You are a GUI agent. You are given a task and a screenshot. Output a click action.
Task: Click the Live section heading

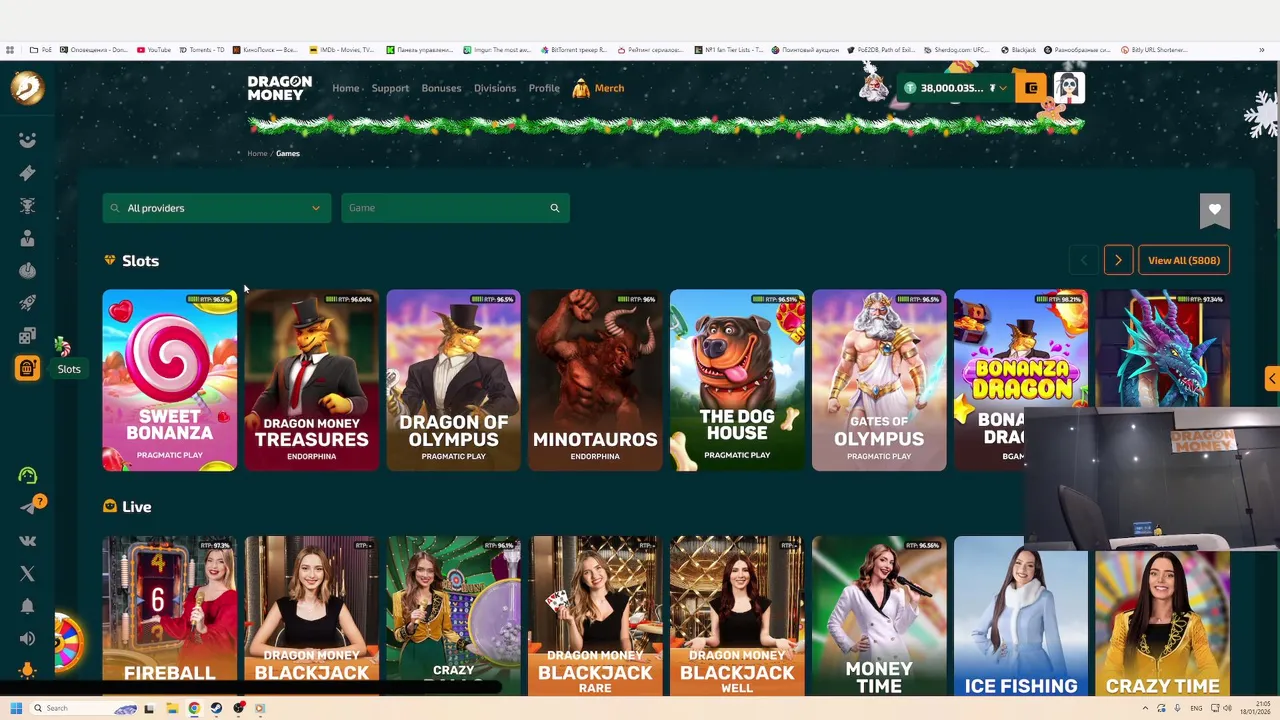pyautogui.click(x=136, y=507)
